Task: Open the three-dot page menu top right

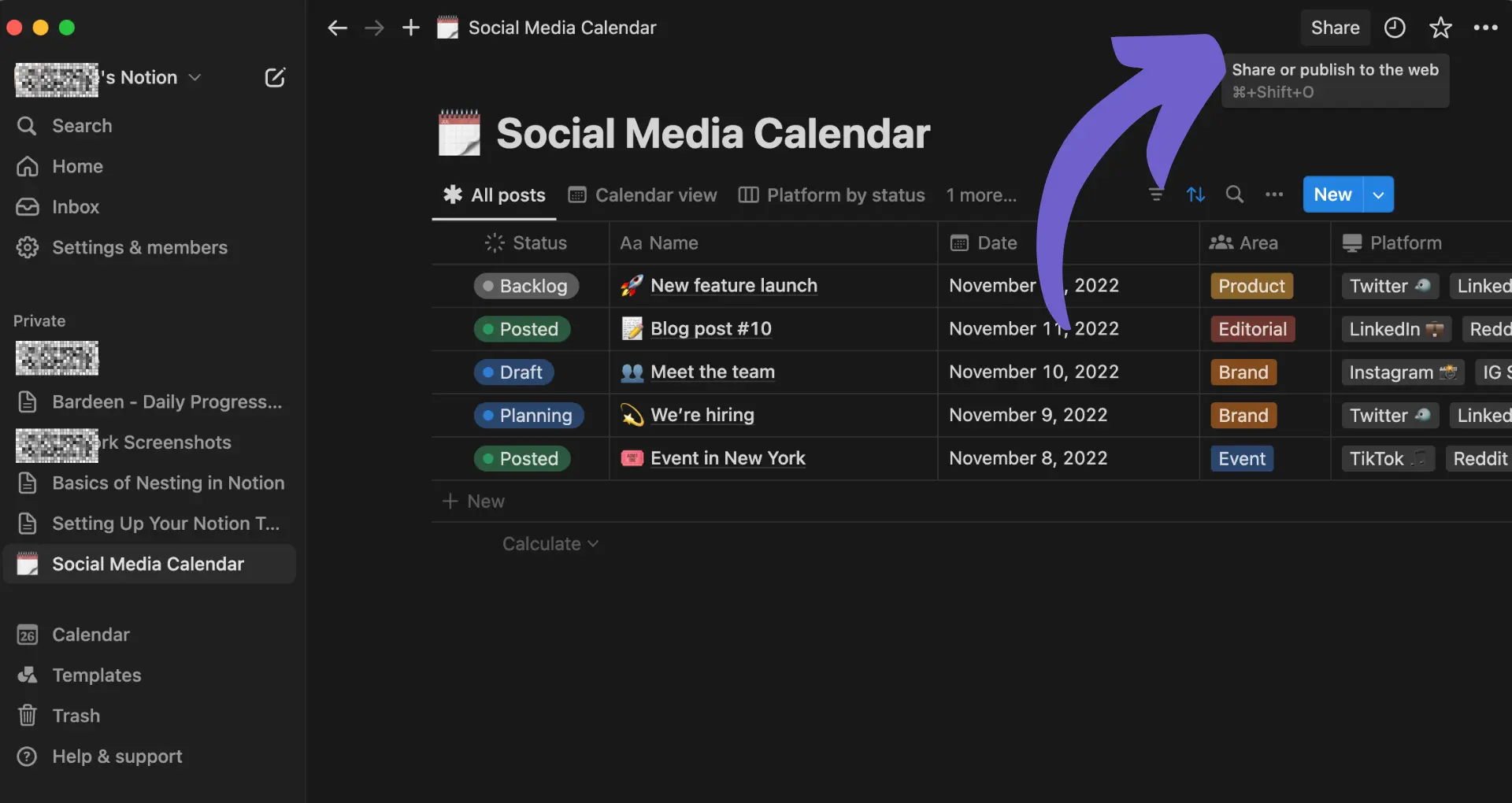Action: [1485, 28]
